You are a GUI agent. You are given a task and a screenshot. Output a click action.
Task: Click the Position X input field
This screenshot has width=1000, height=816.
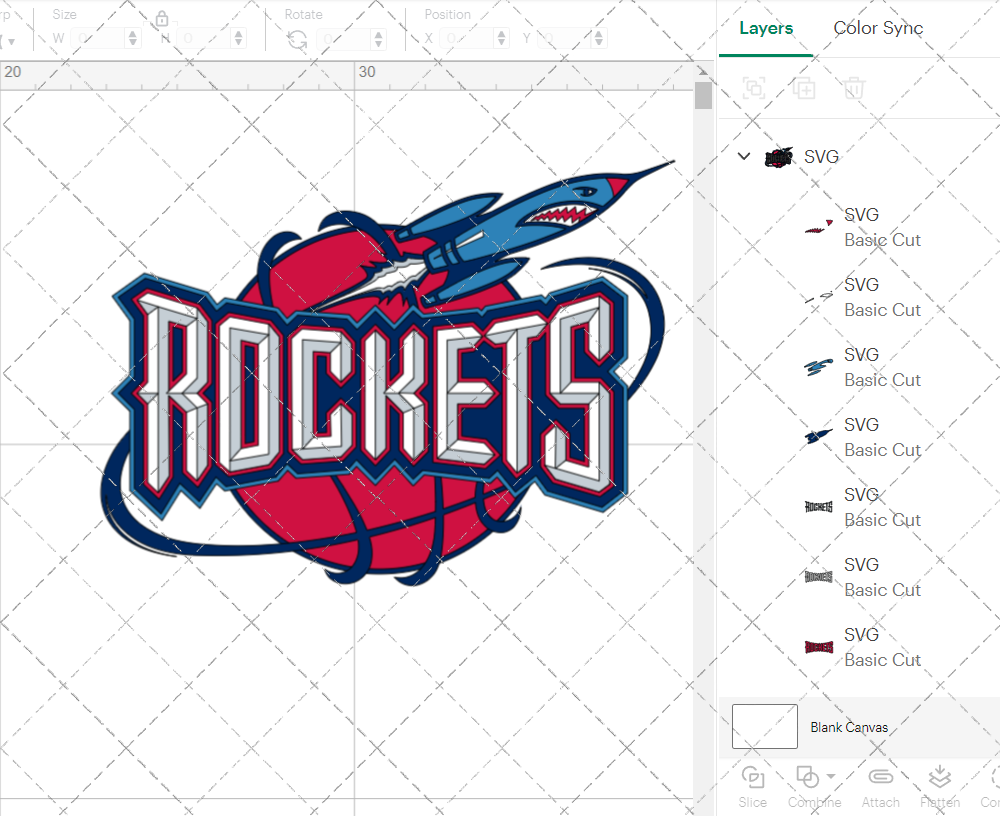tap(467, 38)
